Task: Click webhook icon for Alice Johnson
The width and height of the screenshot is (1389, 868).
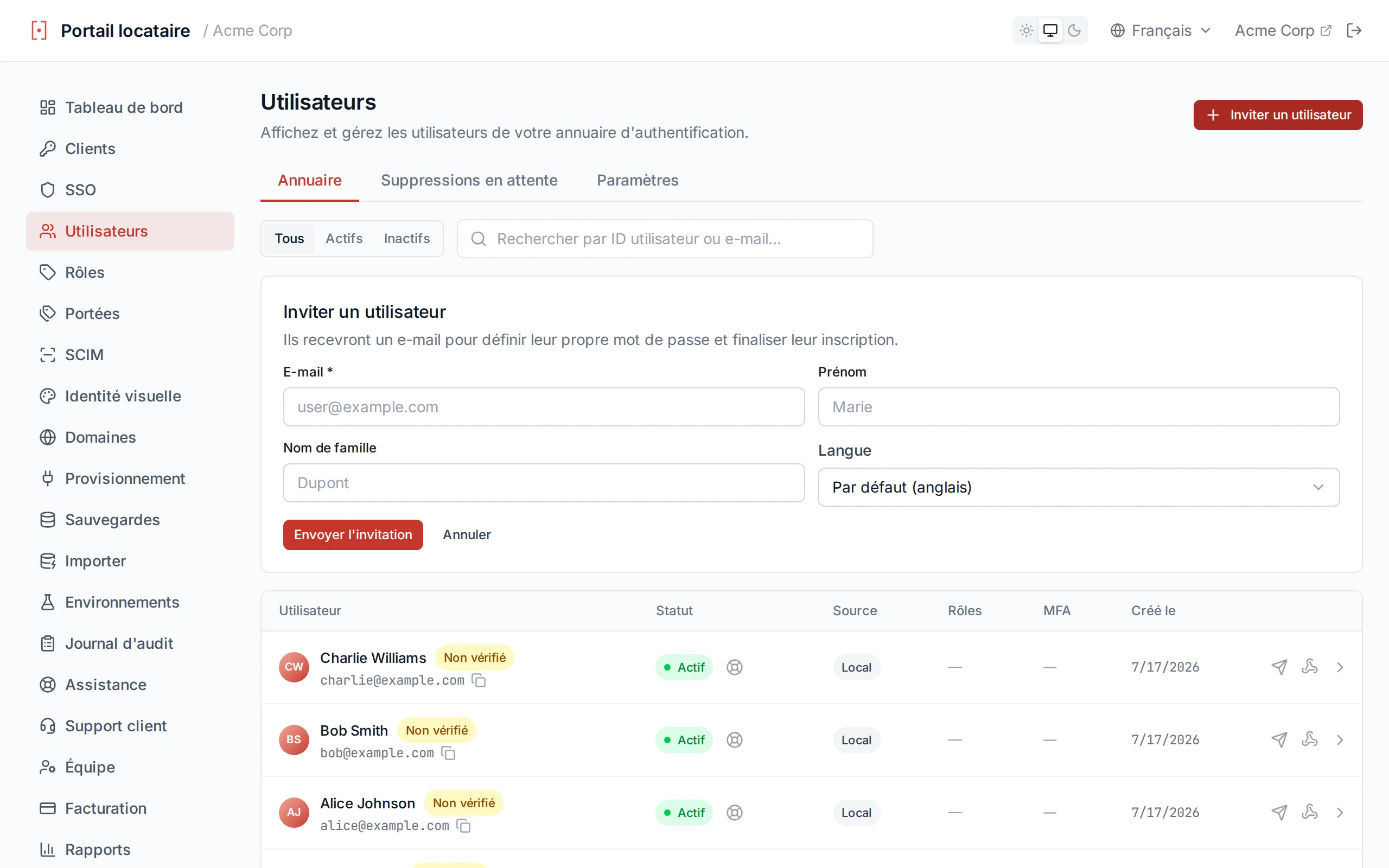Action: [1310, 812]
